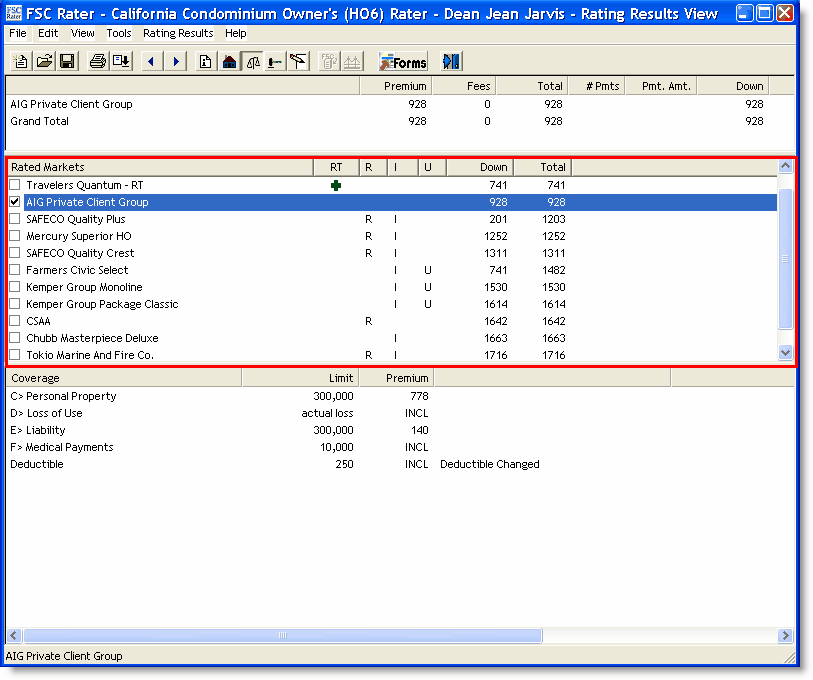
Task: Click the New document toolbar icon
Action: click(x=21, y=62)
